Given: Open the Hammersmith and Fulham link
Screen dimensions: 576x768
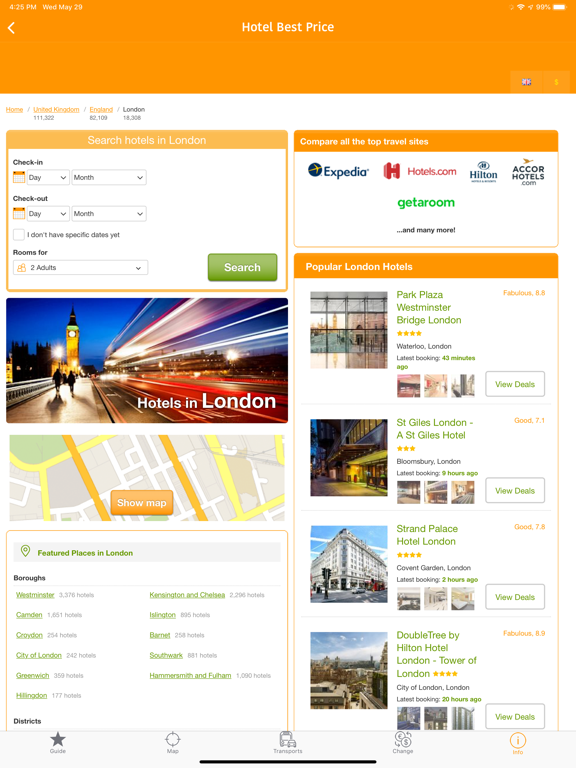Looking at the screenshot, I should [190, 675].
